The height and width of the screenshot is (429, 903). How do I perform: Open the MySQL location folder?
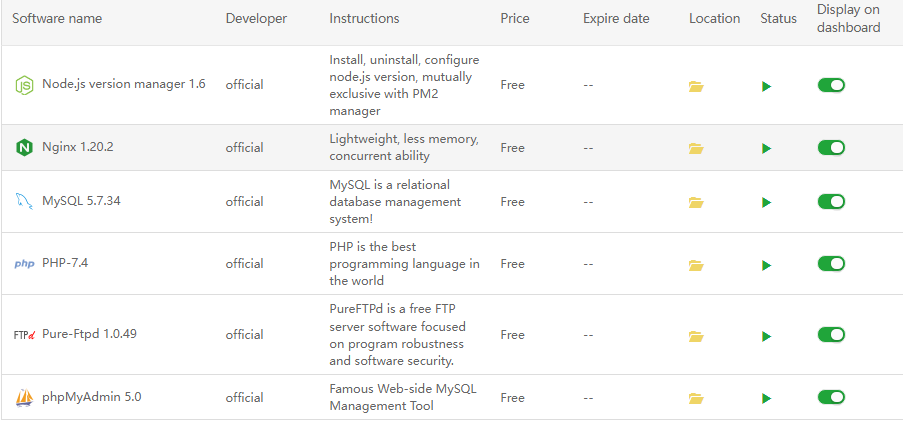point(696,202)
